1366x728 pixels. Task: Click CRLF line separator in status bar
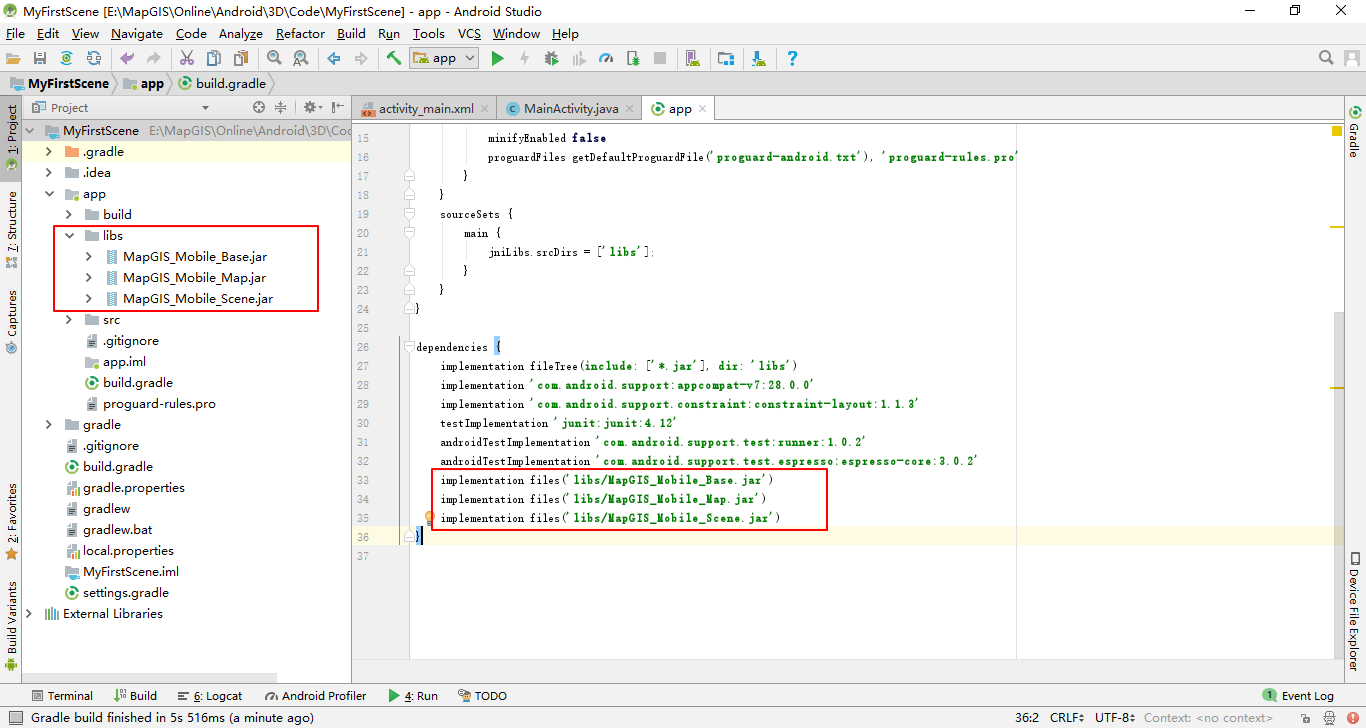(x=1066, y=717)
